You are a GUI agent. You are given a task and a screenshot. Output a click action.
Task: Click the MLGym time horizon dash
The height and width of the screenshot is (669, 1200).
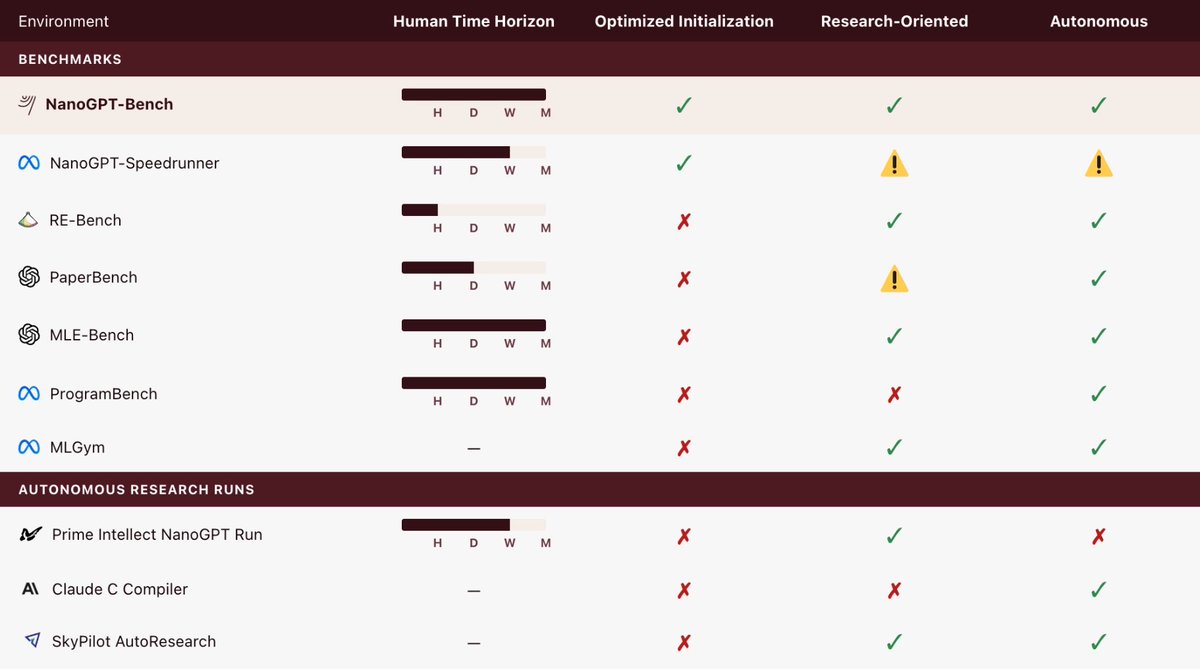point(474,448)
